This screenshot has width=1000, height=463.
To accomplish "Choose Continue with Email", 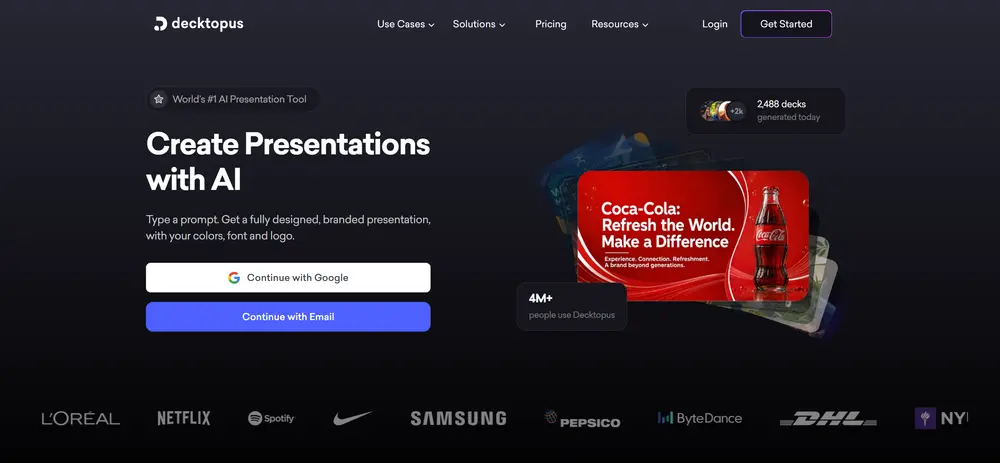I will [288, 317].
